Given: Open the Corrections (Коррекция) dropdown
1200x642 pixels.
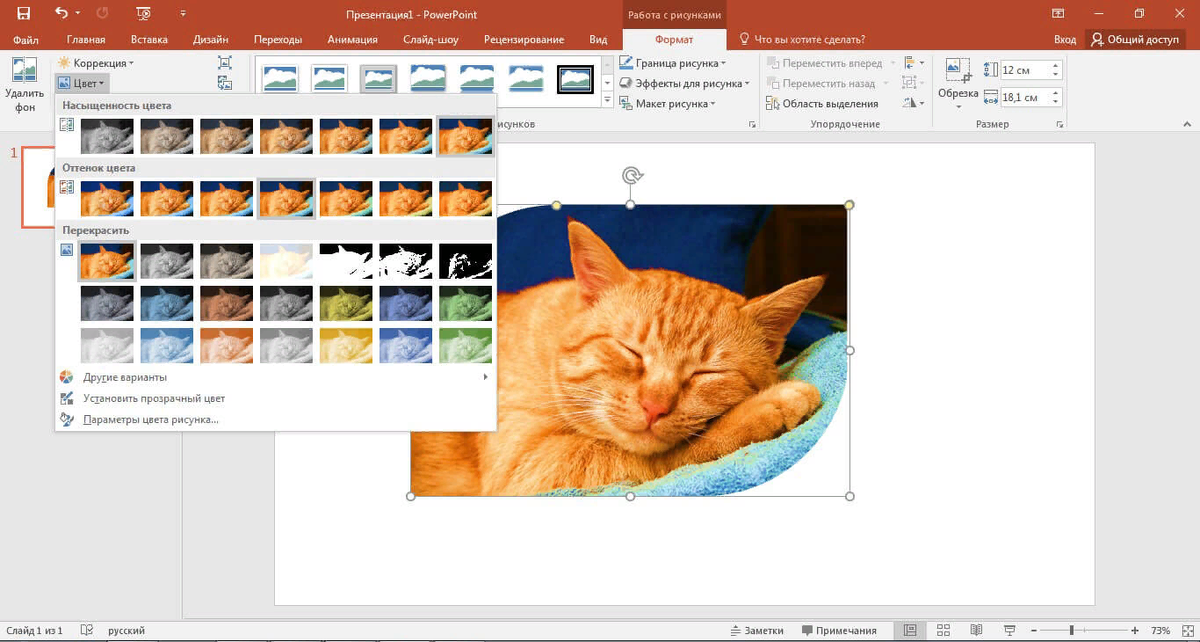Looking at the screenshot, I should (96, 63).
